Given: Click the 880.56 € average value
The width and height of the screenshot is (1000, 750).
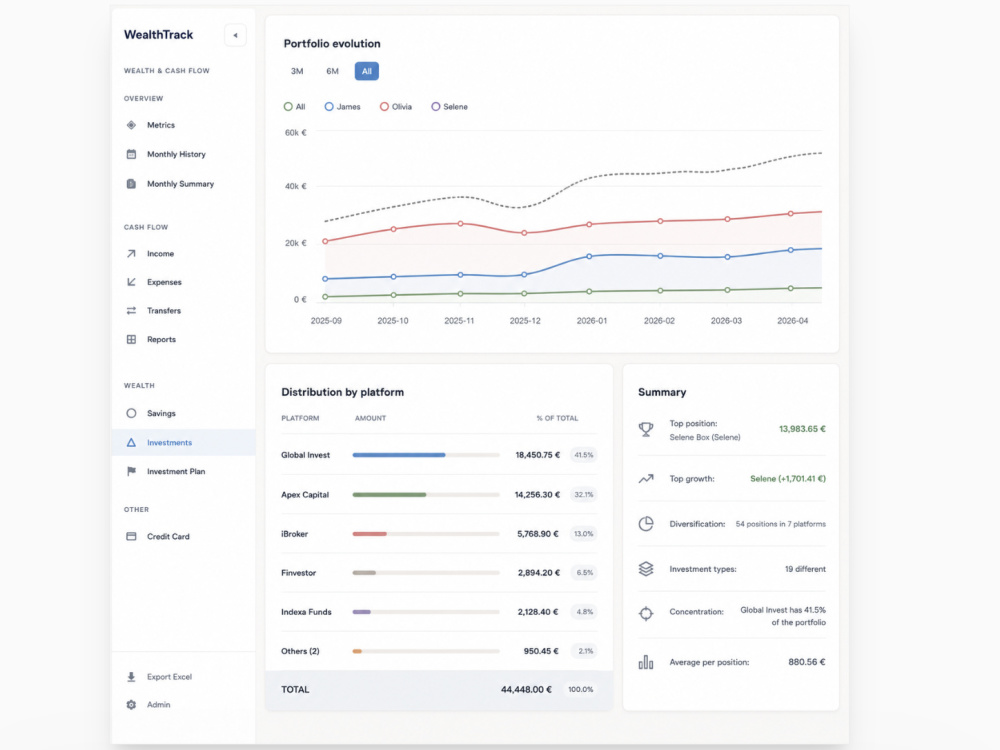Looking at the screenshot, I should click(x=807, y=662).
